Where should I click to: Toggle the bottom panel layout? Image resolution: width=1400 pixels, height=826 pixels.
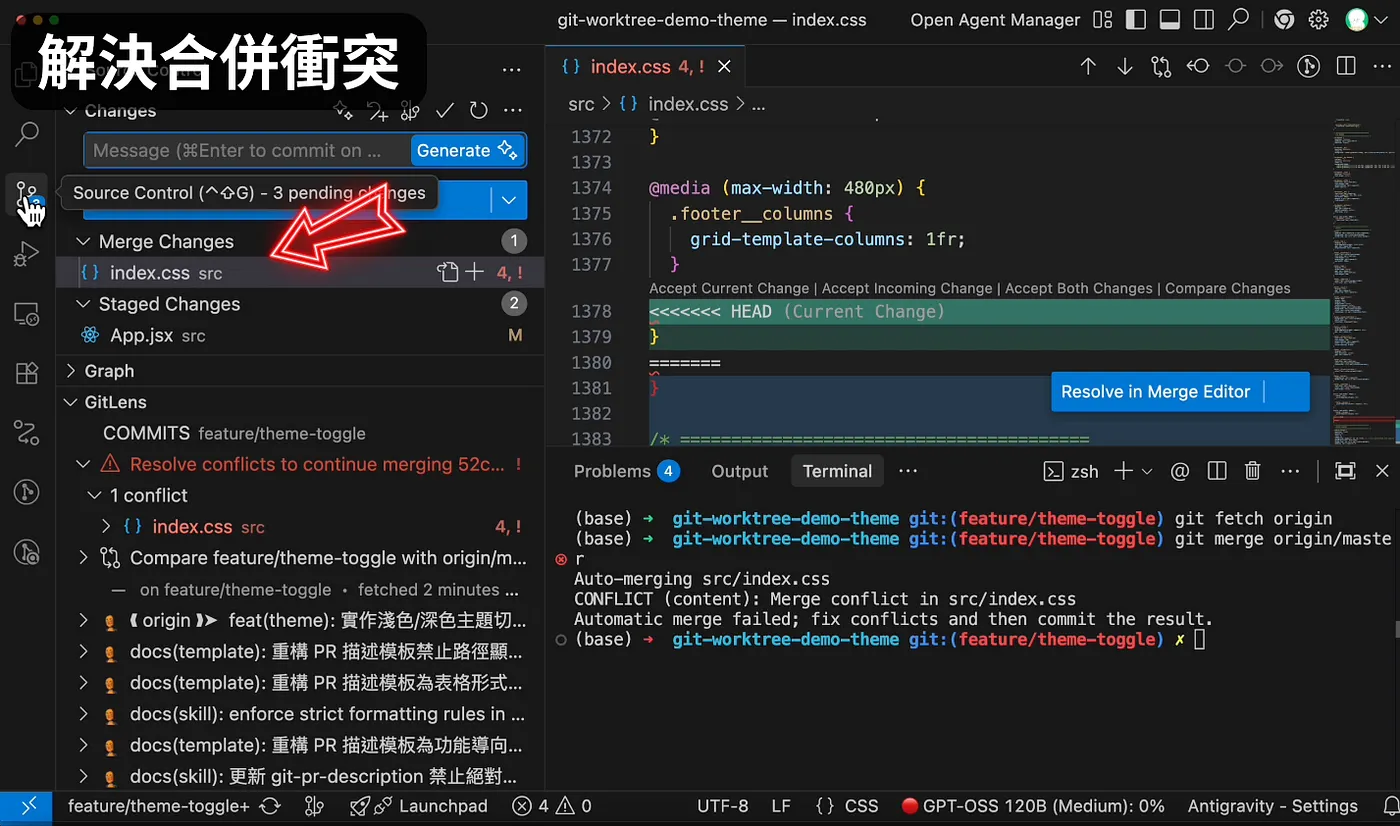1169,20
